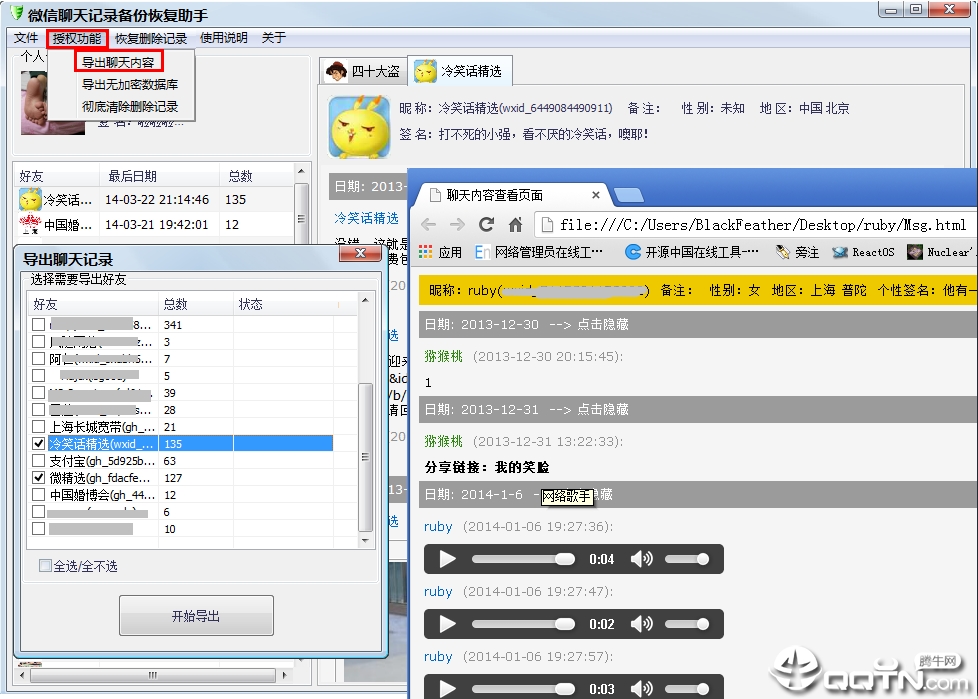978x699 pixels.
Task: Open the 关于 menu
Action: click(274, 38)
